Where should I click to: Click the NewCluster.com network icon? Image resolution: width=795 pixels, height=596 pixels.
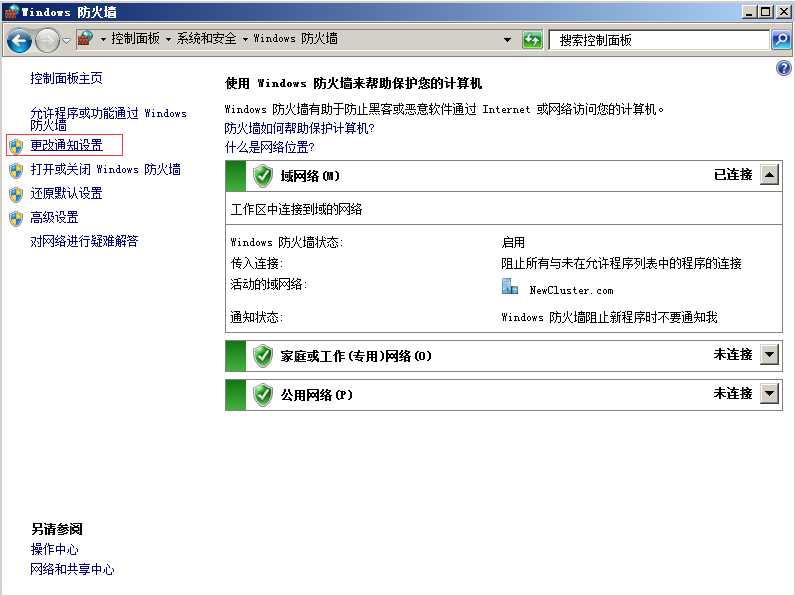click(x=510, y=286)
